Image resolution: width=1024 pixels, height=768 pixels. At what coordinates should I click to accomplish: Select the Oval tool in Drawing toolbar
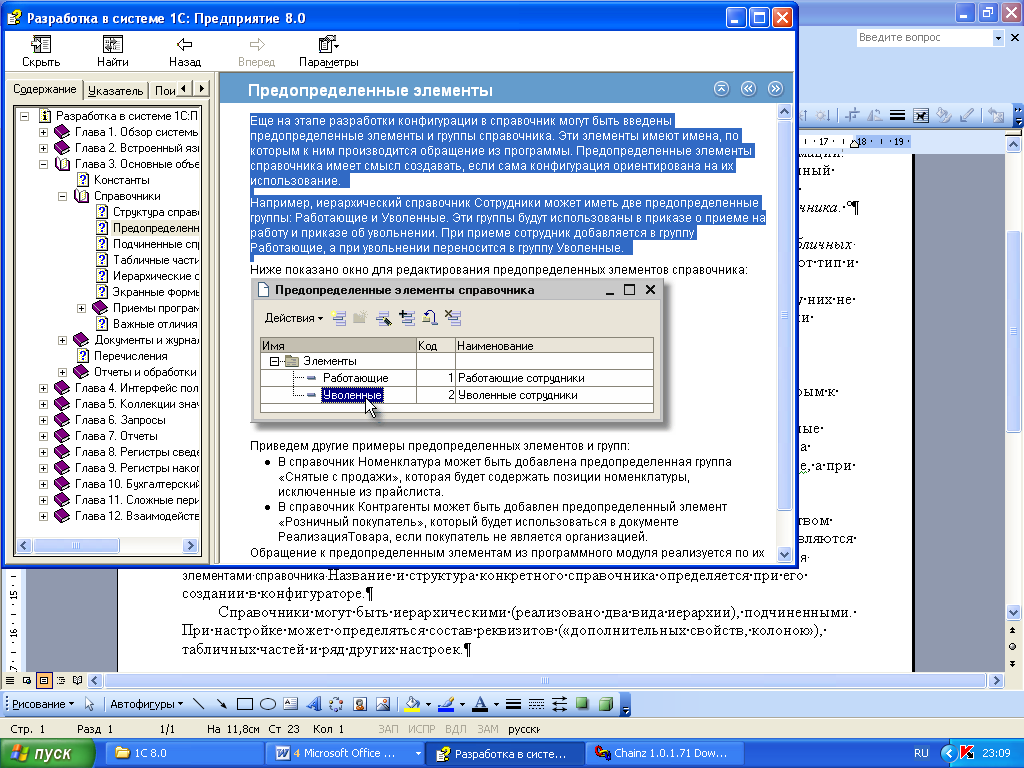[268, 704]
